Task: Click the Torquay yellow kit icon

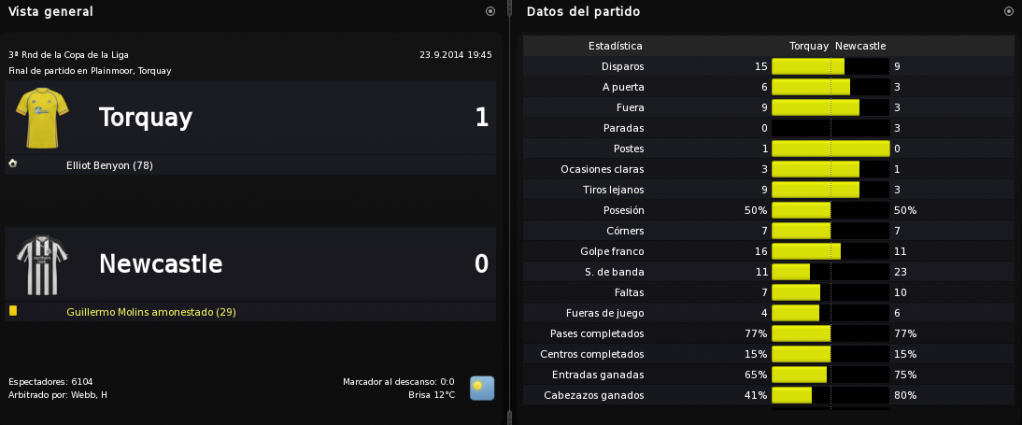Action: coord(42,117)
